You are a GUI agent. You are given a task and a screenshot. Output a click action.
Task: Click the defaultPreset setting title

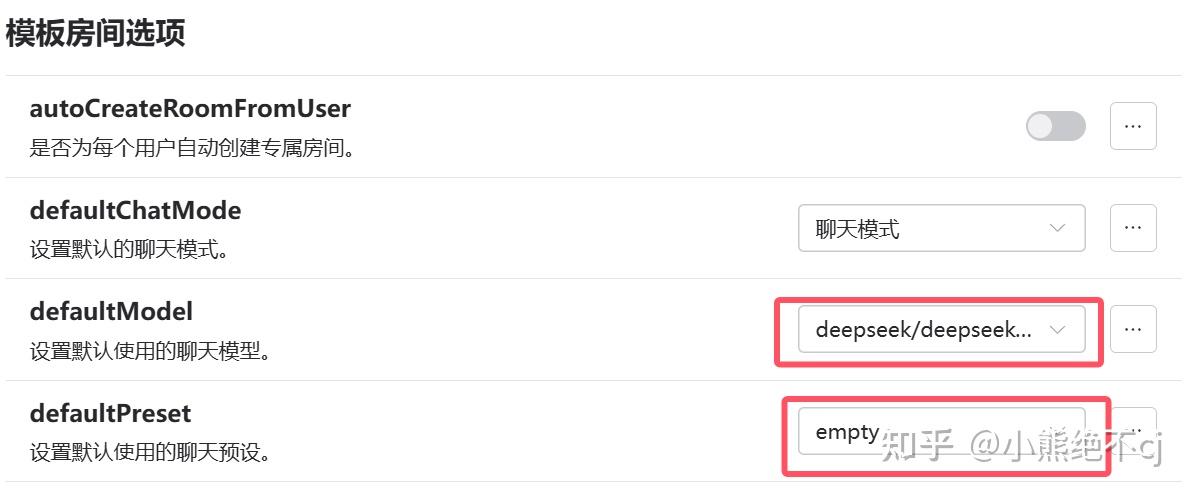pyautogui.click(x=110, y=413)
